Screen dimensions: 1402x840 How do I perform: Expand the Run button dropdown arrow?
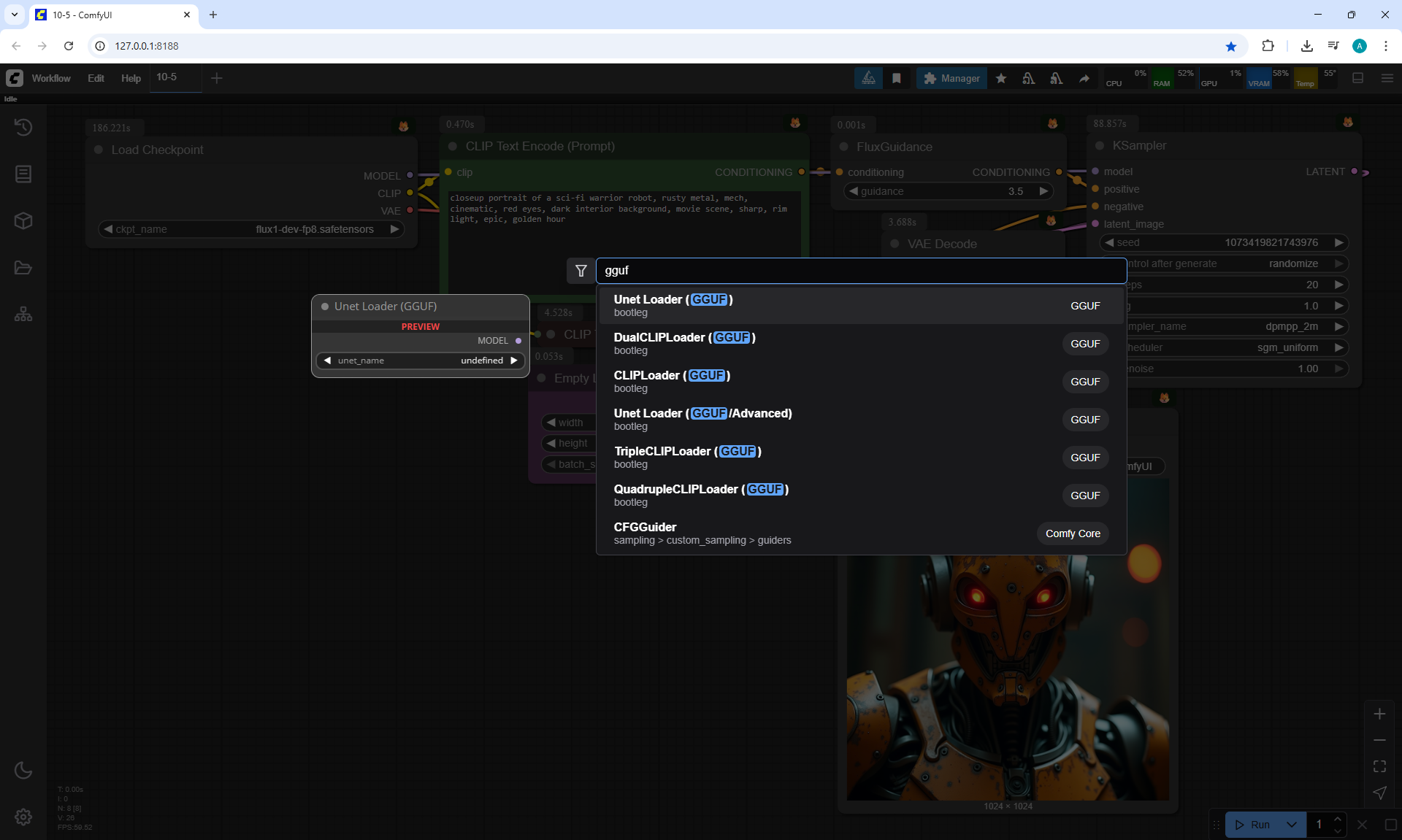pos(1292,825)
